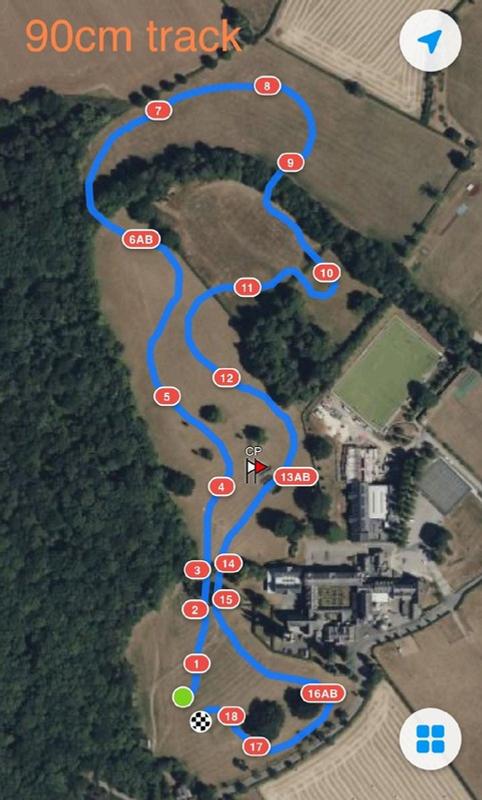Select fence marker 5
The width and height of the screenshot is (482, 800).
(x=167, y=396)
